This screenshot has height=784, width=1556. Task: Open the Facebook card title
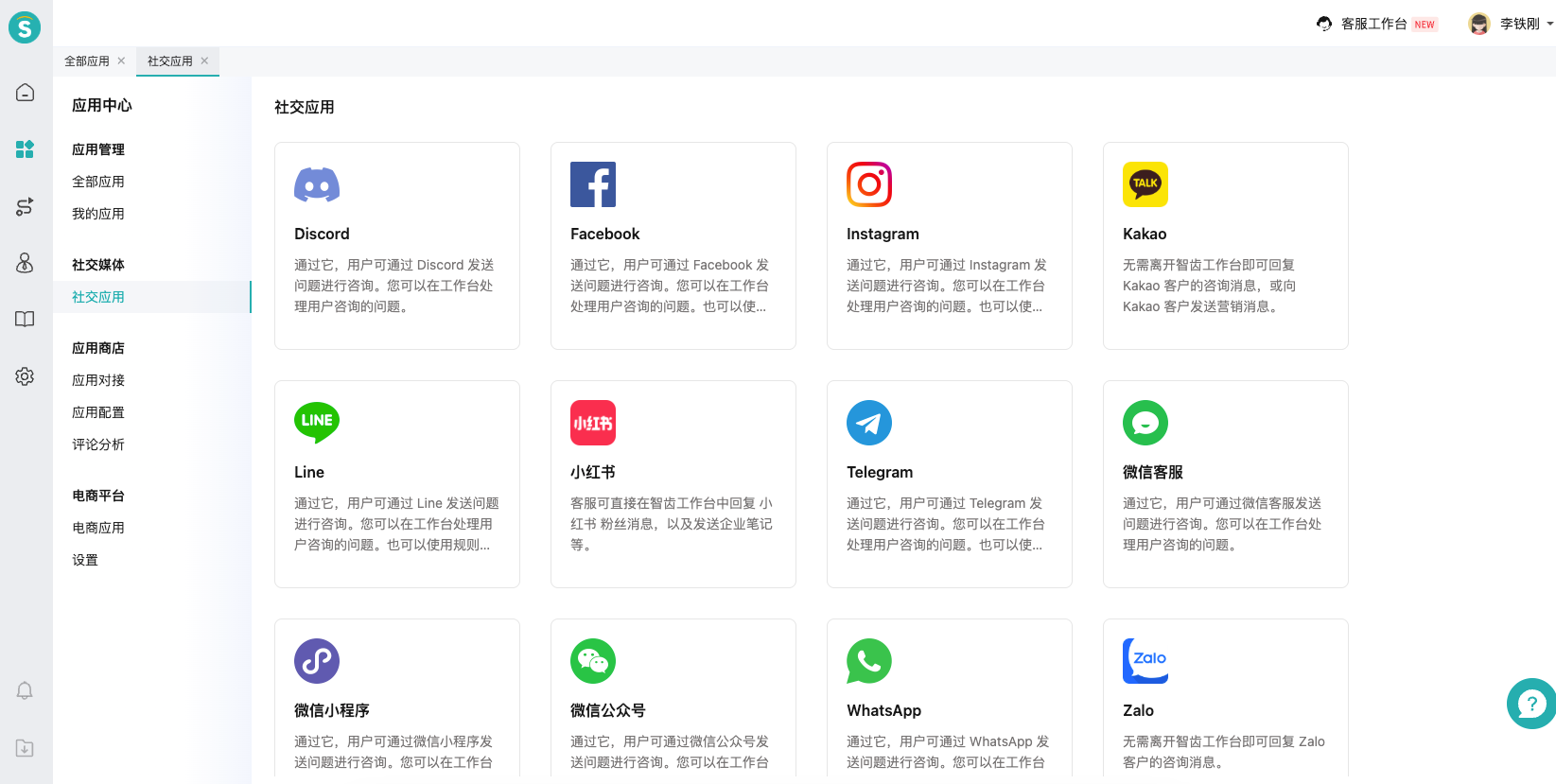605,234
